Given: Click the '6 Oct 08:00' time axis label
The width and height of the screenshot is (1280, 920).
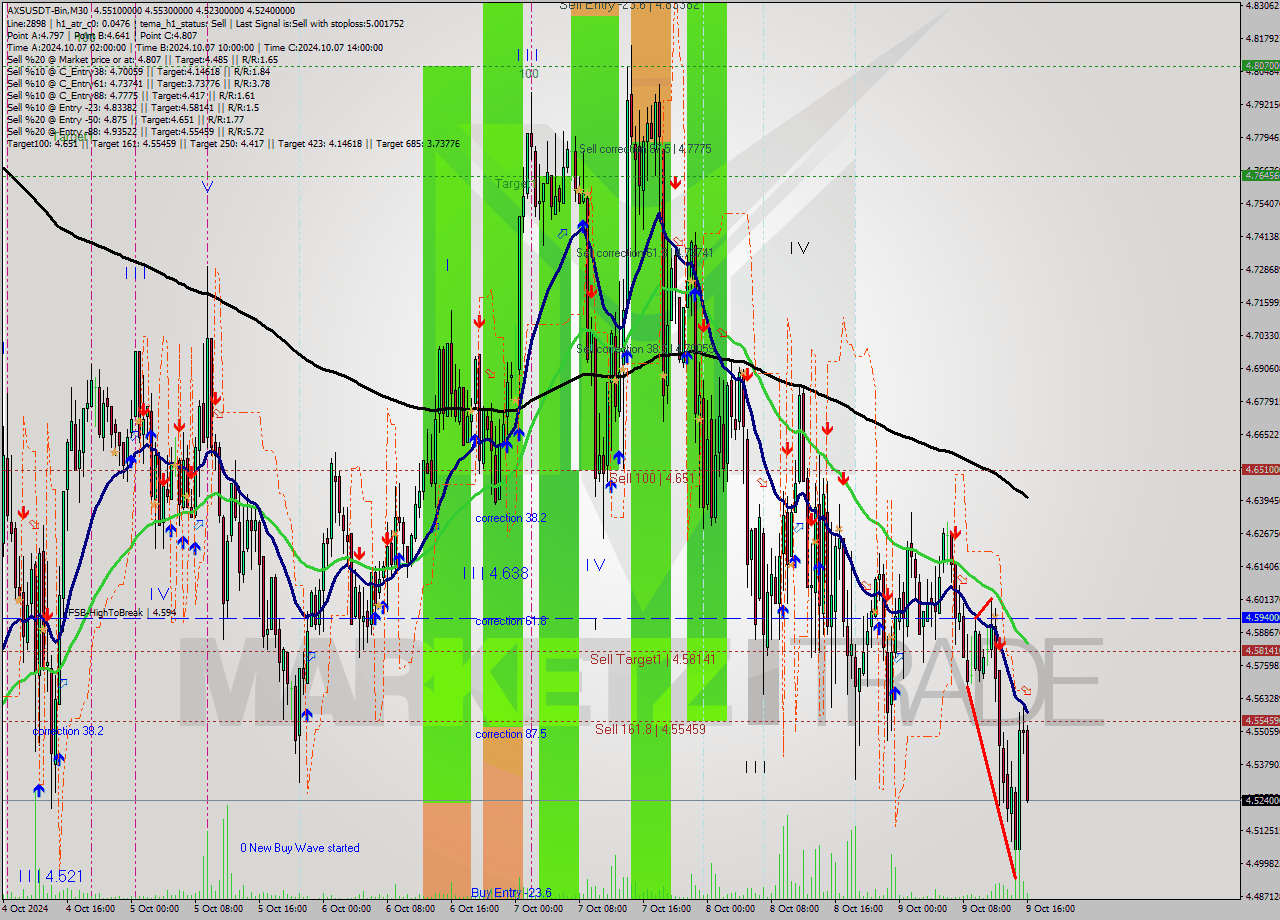Looking at the screenshot, I should [x=410, y=909].
